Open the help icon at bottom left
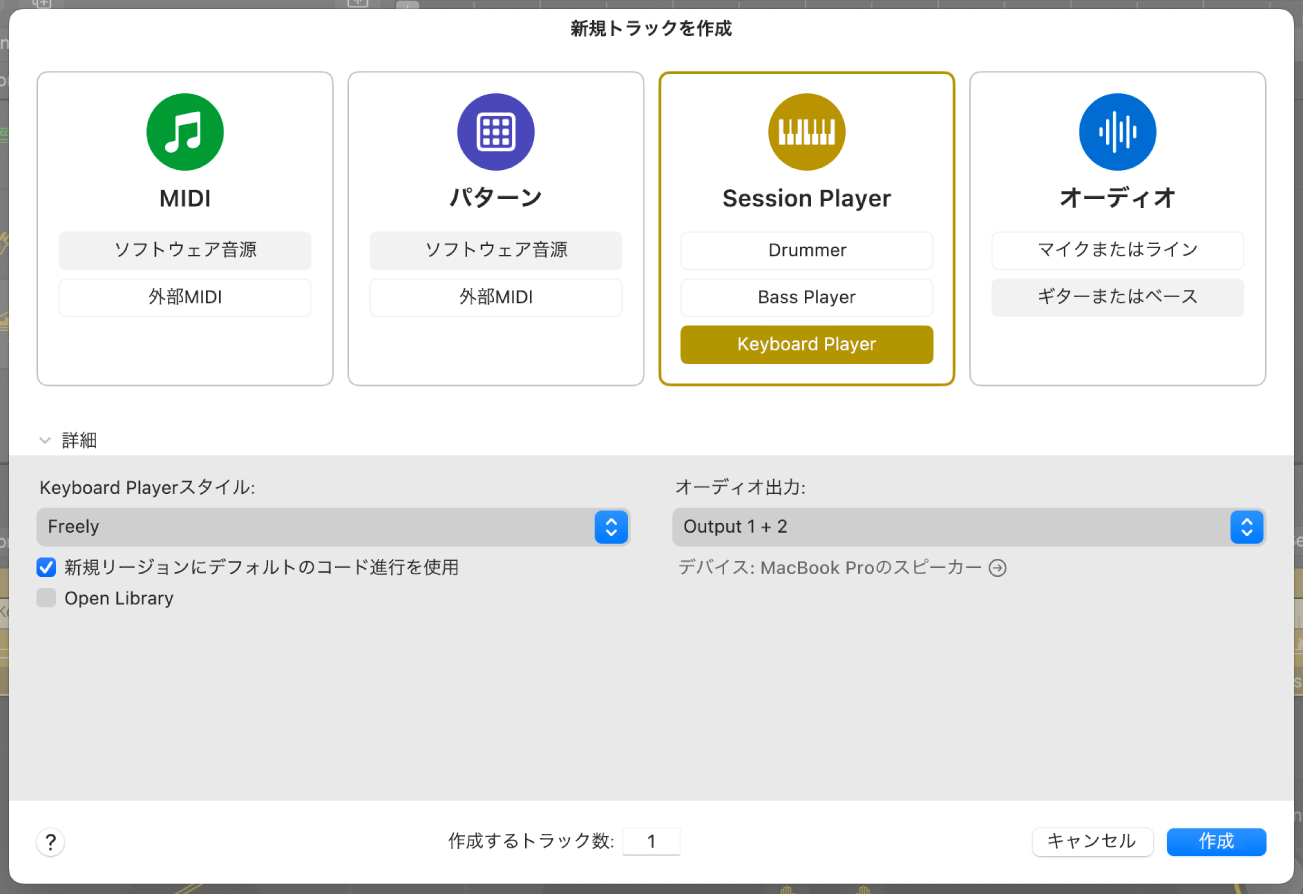This screenshot has width=1303, height=896. point(50,841)
